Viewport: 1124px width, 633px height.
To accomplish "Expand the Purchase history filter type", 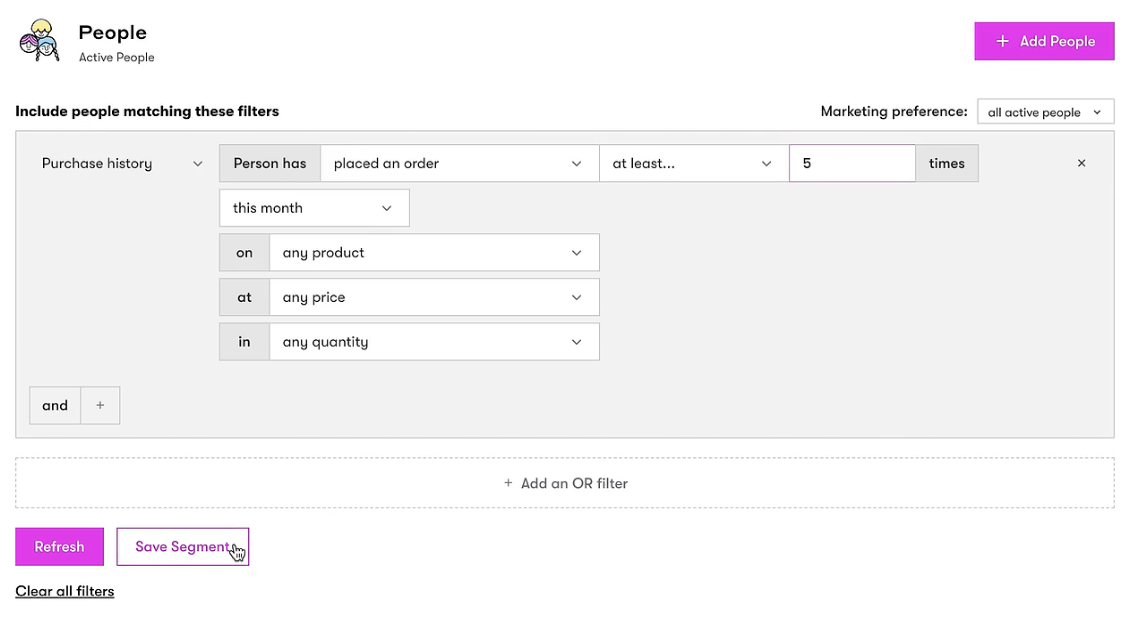I will tap(121, 163).
